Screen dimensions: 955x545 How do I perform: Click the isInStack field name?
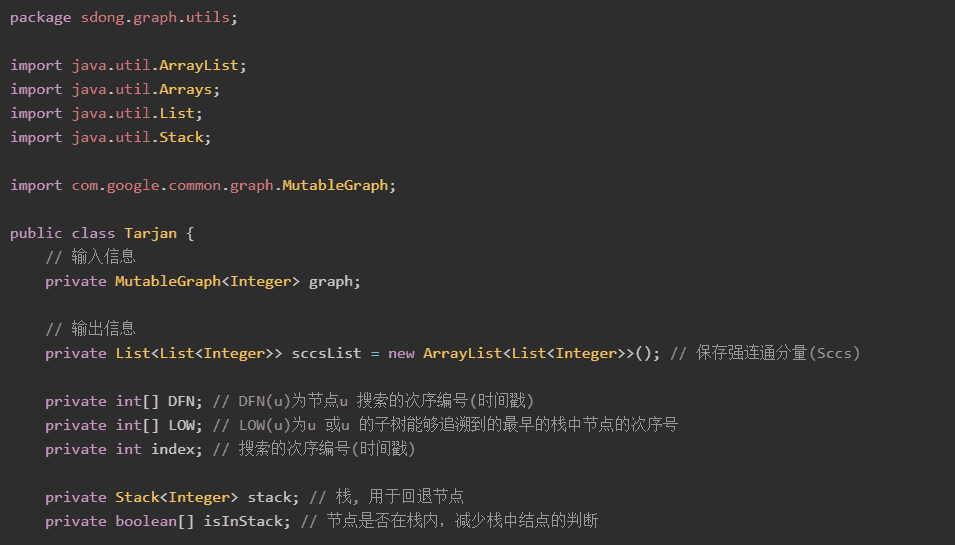243,521
